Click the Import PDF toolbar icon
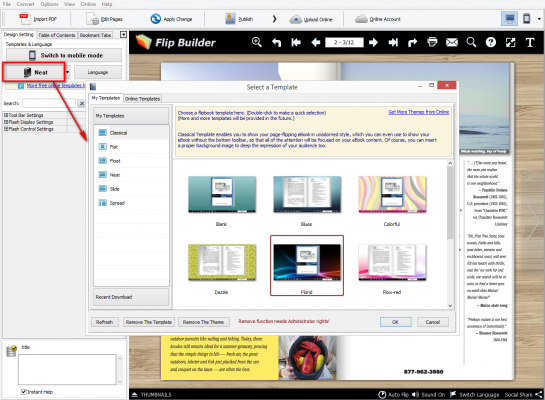Screen dimensions: 545x400 (x=25, y=18)
